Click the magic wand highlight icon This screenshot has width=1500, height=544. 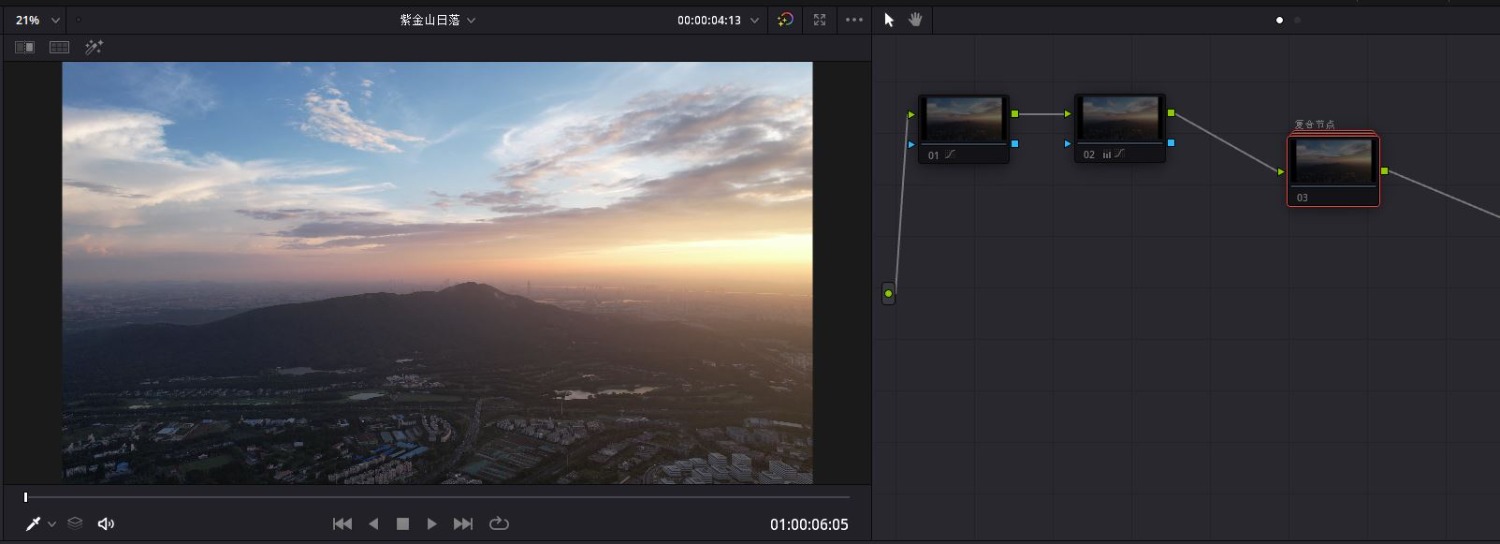coord(94,47)
